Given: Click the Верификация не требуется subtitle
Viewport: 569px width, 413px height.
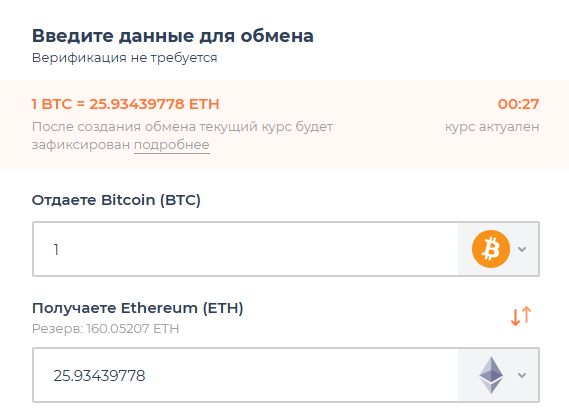Looking at the screenshot, I should [x=124, y=58].
